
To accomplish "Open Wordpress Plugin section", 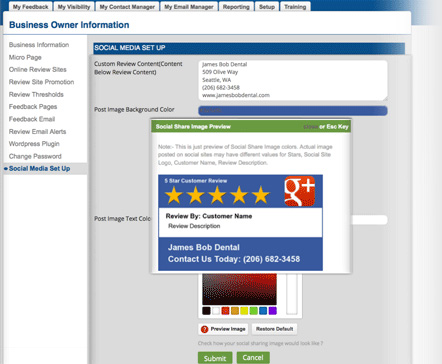I will tap(34, 144).
